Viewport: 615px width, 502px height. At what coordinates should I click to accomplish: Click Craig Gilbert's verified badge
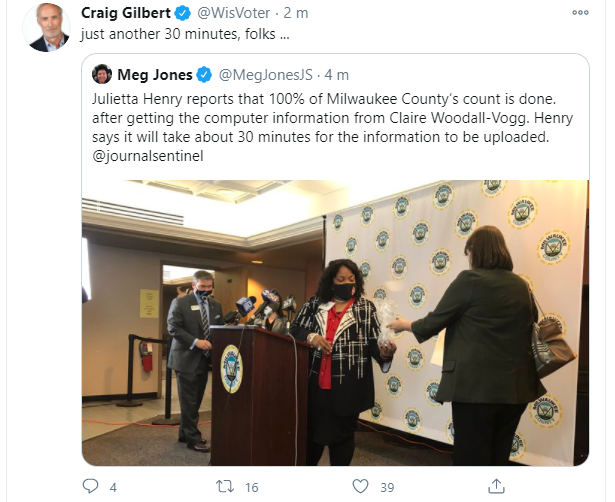coord(182,13)
